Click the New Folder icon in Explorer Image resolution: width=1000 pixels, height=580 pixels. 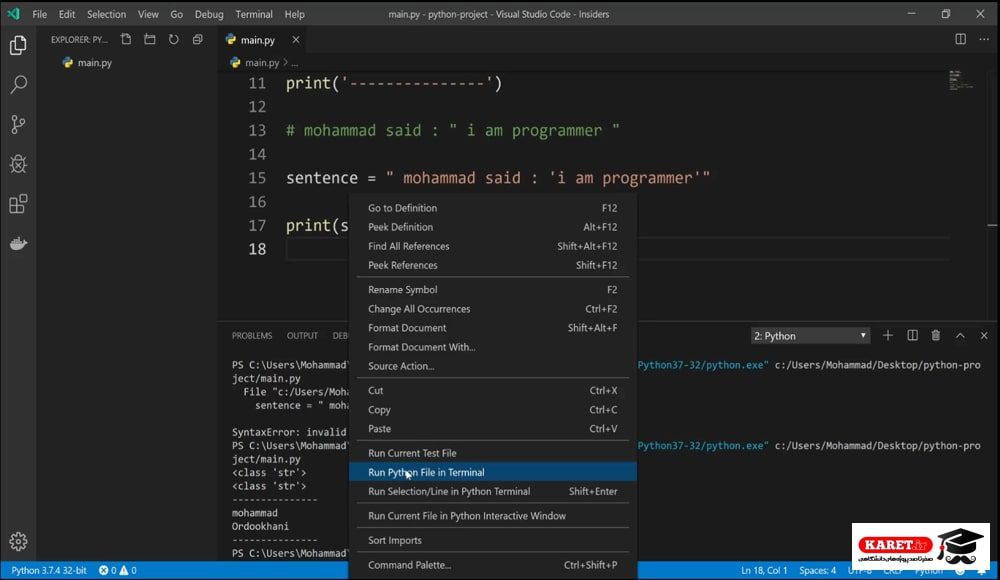click(150, 40)
